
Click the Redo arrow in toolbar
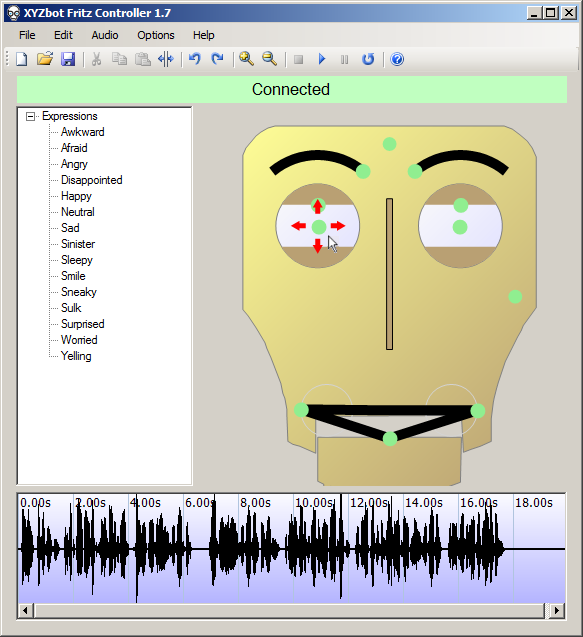click(218, 59)
